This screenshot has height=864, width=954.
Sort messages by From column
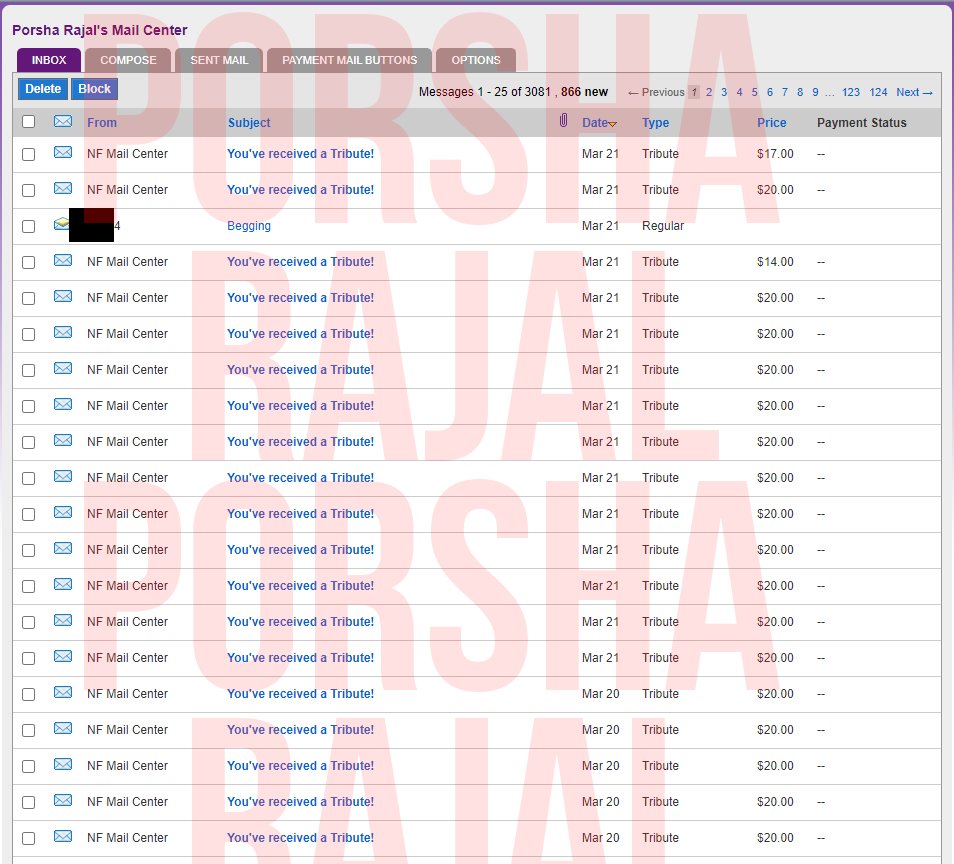102,122
